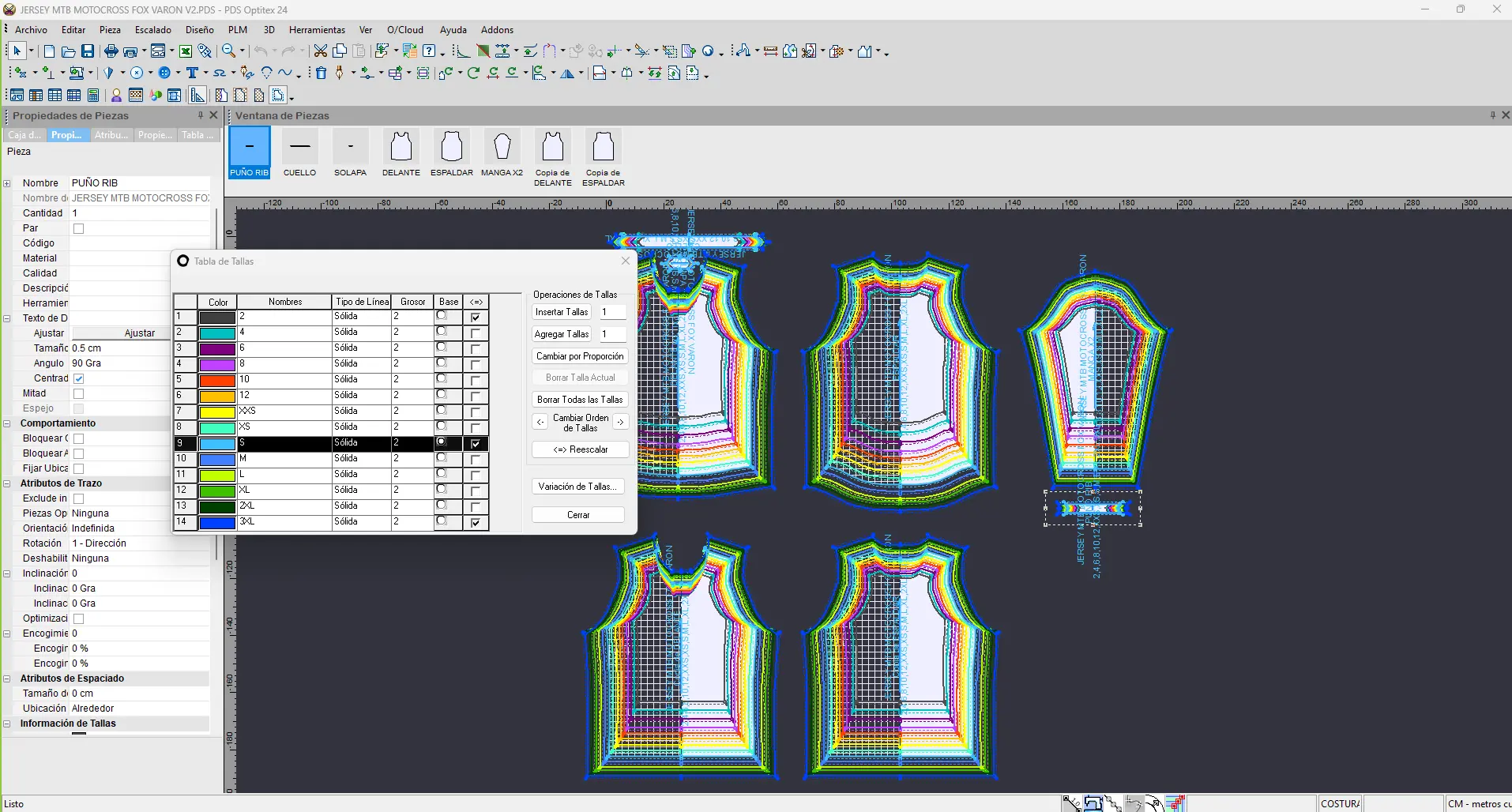Click the Insertar Tallas button
Image resolution: width=1512 pixels, height=812 pixels.
(x=562, y=312)
